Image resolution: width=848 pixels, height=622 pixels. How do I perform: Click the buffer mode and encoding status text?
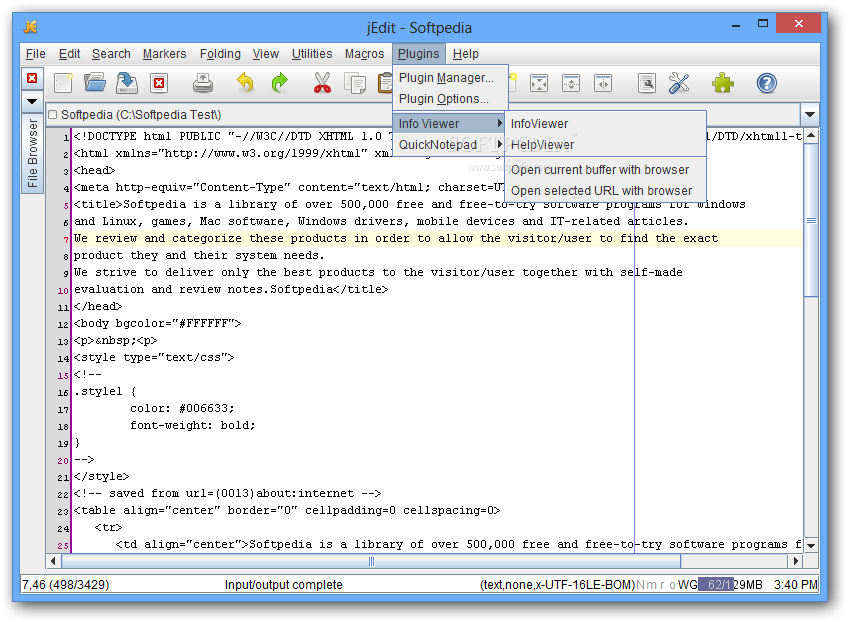click(x=557, y=585)
